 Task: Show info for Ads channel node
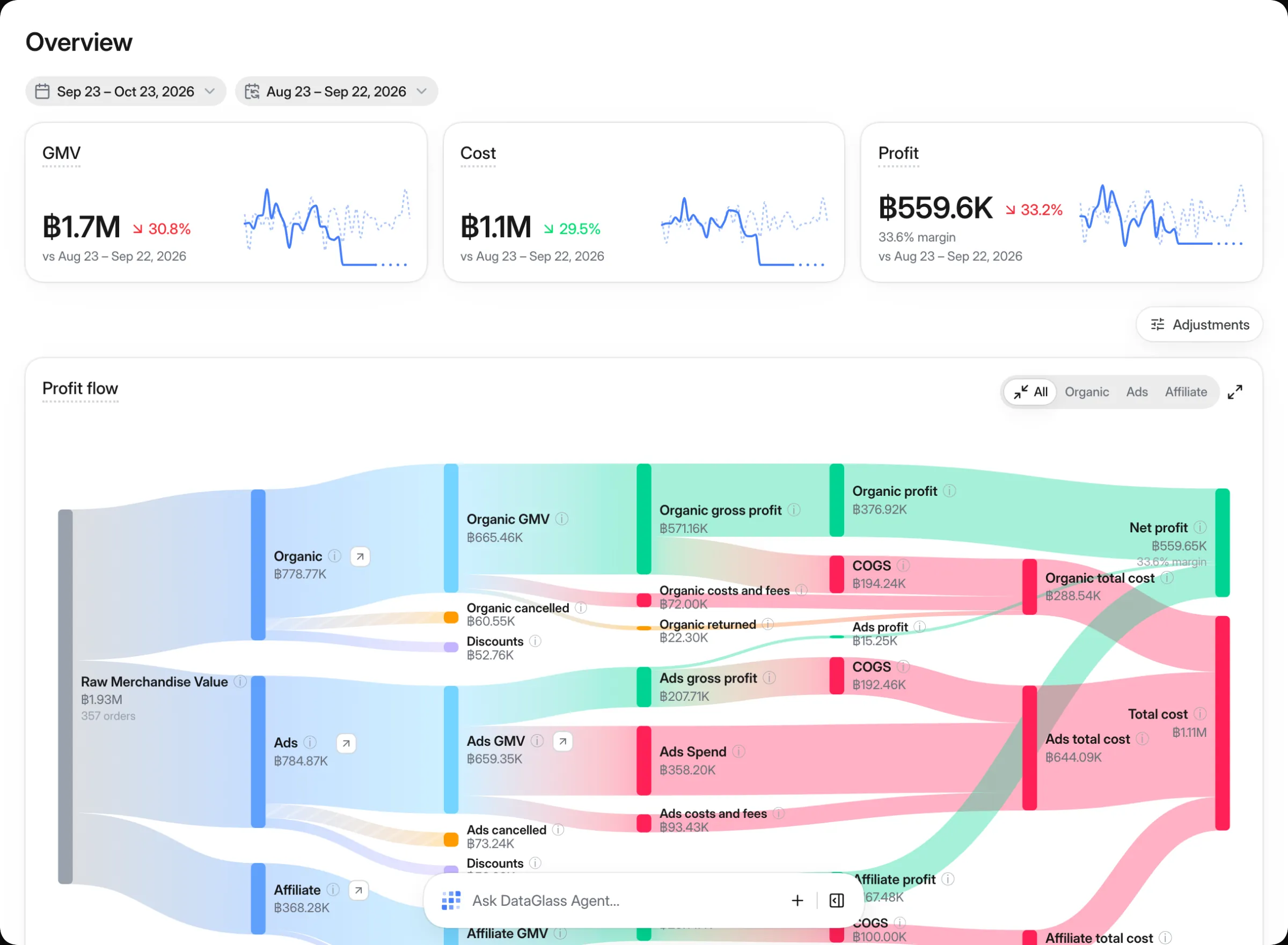tap(310, 743)
